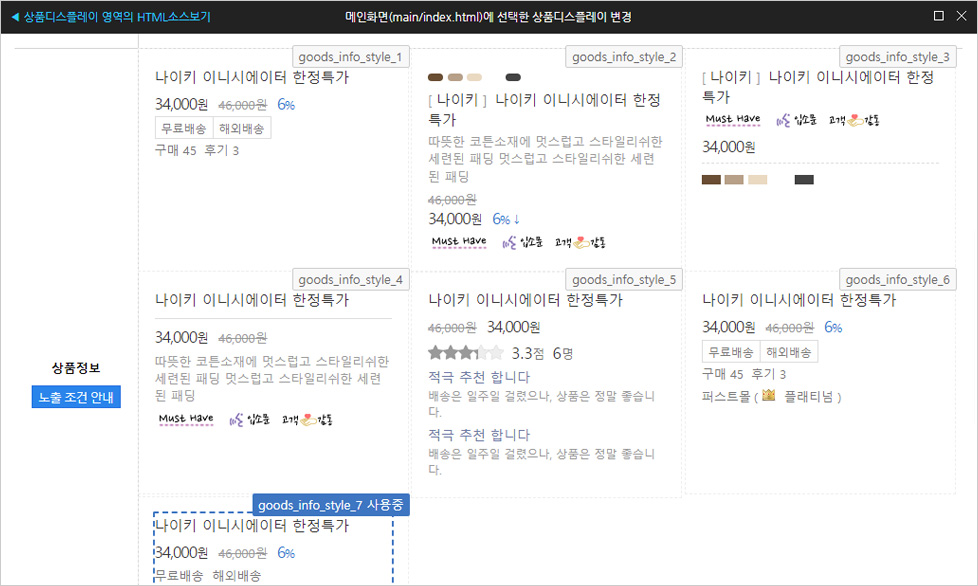The image size is (978, 586).
Task: Open the second 적극 추천 합니다 review title
Action: tap(479, 435)
